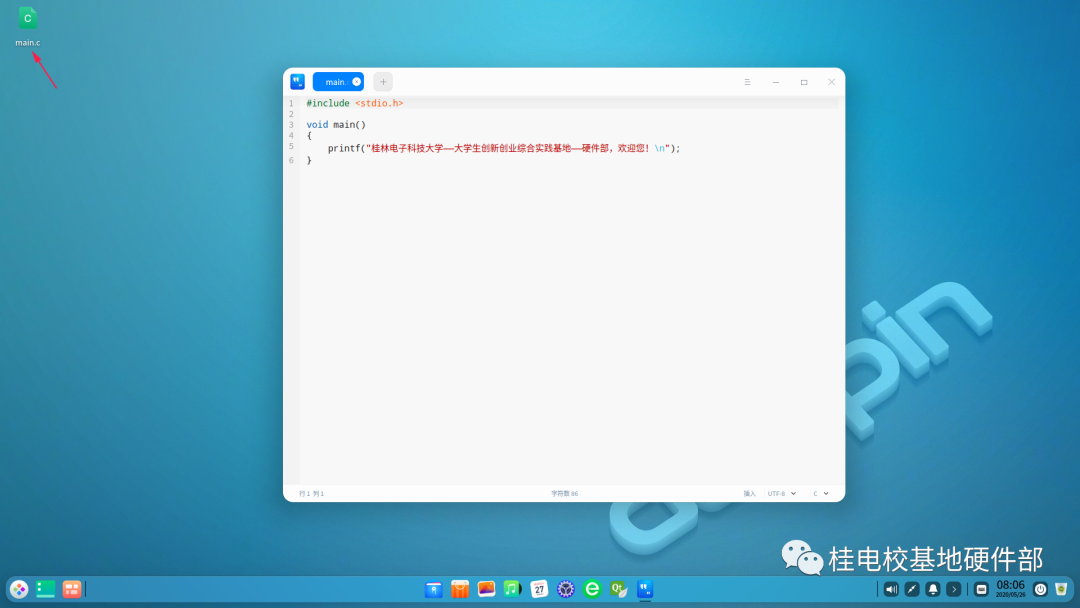Open the app store from the dock
Image resolution: width=1080 pixels, height=608 pixels.
click(460, 589)
